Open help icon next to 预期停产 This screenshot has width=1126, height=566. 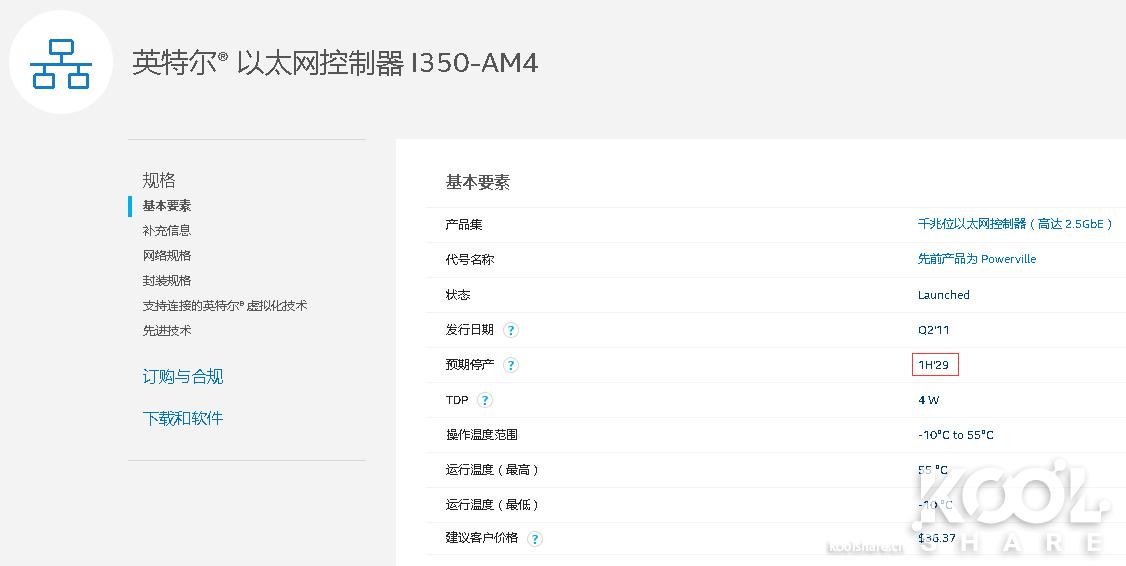pyautogui.click(x=511, y=365)
